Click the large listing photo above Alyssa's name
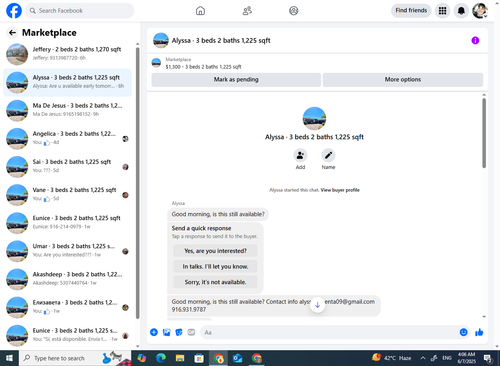500x366 pixels. (x=314, y=118)
